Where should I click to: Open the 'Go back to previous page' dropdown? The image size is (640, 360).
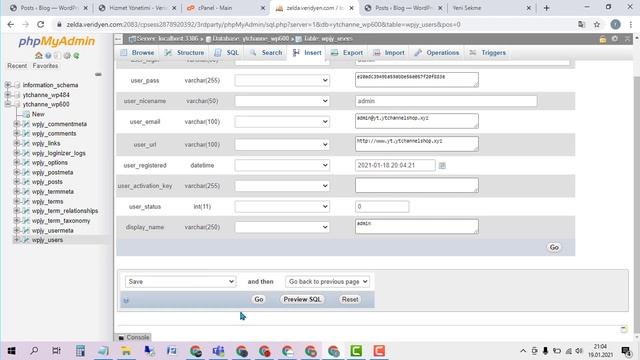click(327, 282)
